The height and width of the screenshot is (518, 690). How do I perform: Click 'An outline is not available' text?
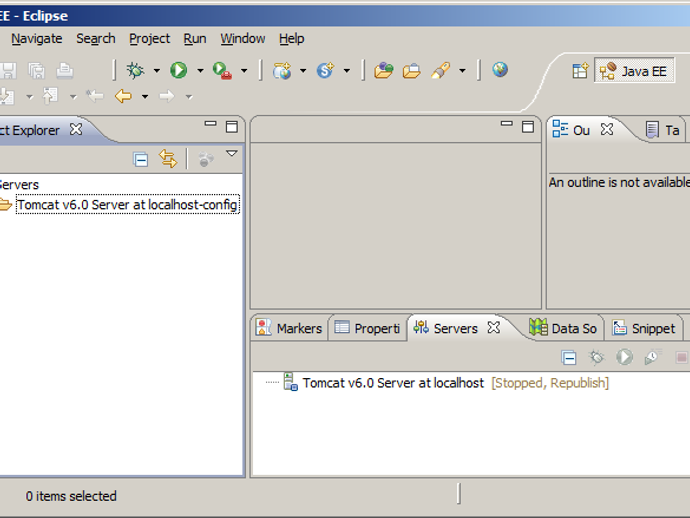point(619,182)
